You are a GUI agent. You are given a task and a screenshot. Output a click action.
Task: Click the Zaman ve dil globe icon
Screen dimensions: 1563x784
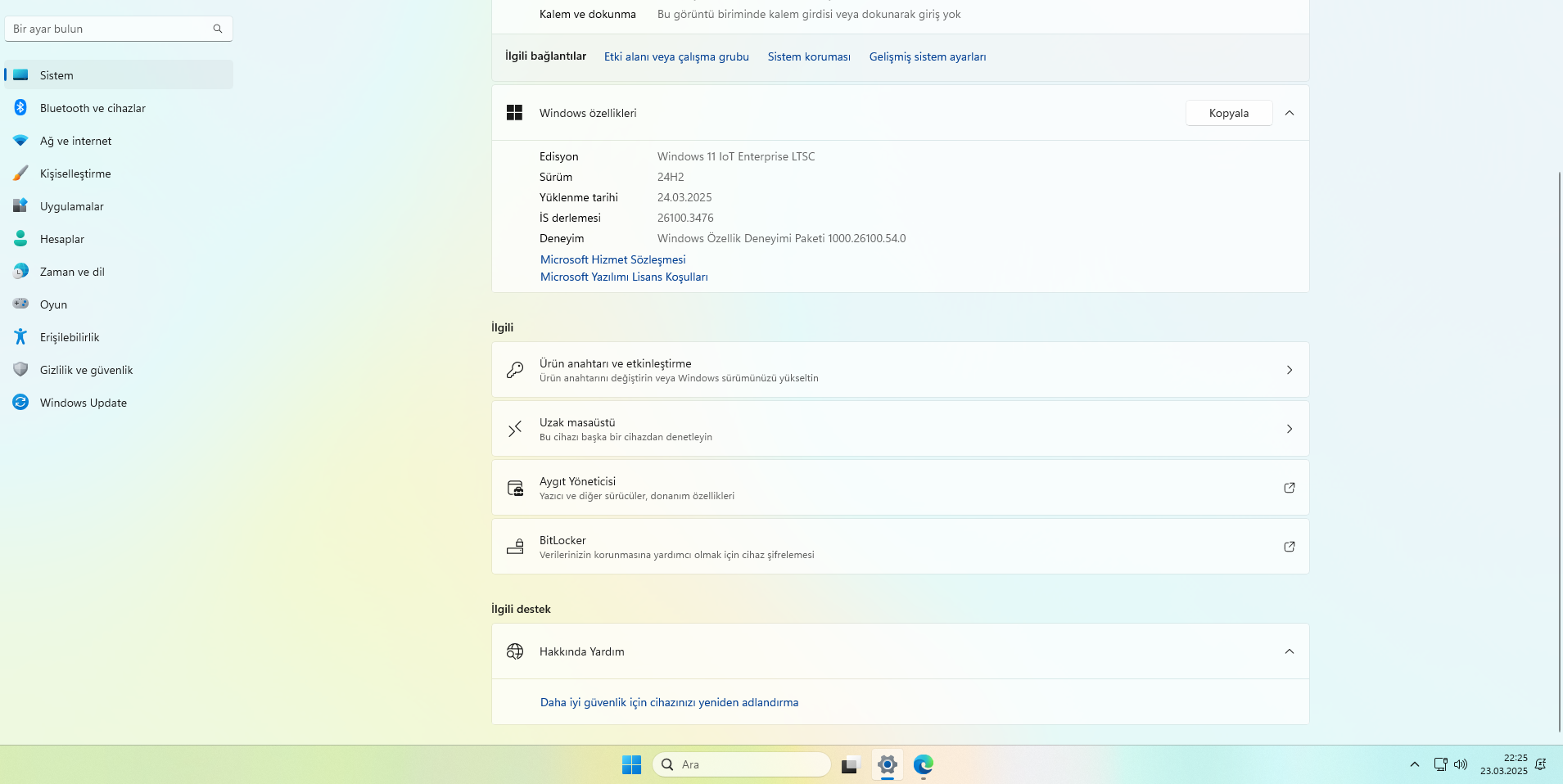click(20, 272)
